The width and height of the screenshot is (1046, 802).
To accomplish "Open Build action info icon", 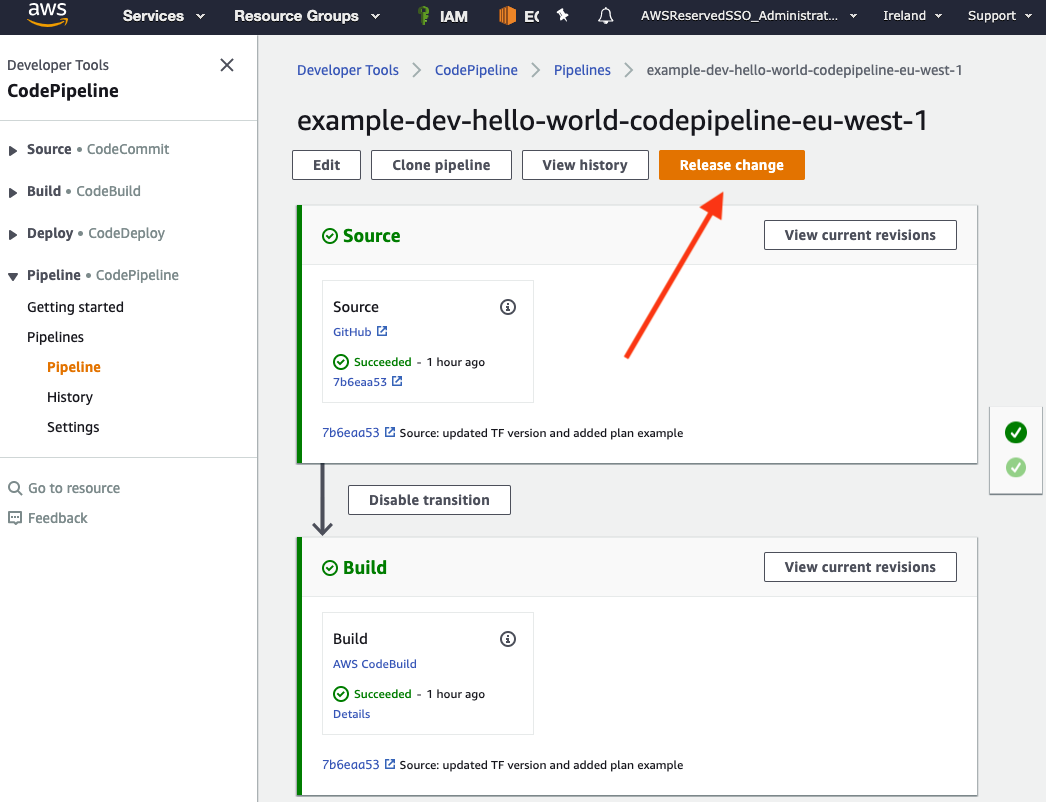I will point(508,639).
